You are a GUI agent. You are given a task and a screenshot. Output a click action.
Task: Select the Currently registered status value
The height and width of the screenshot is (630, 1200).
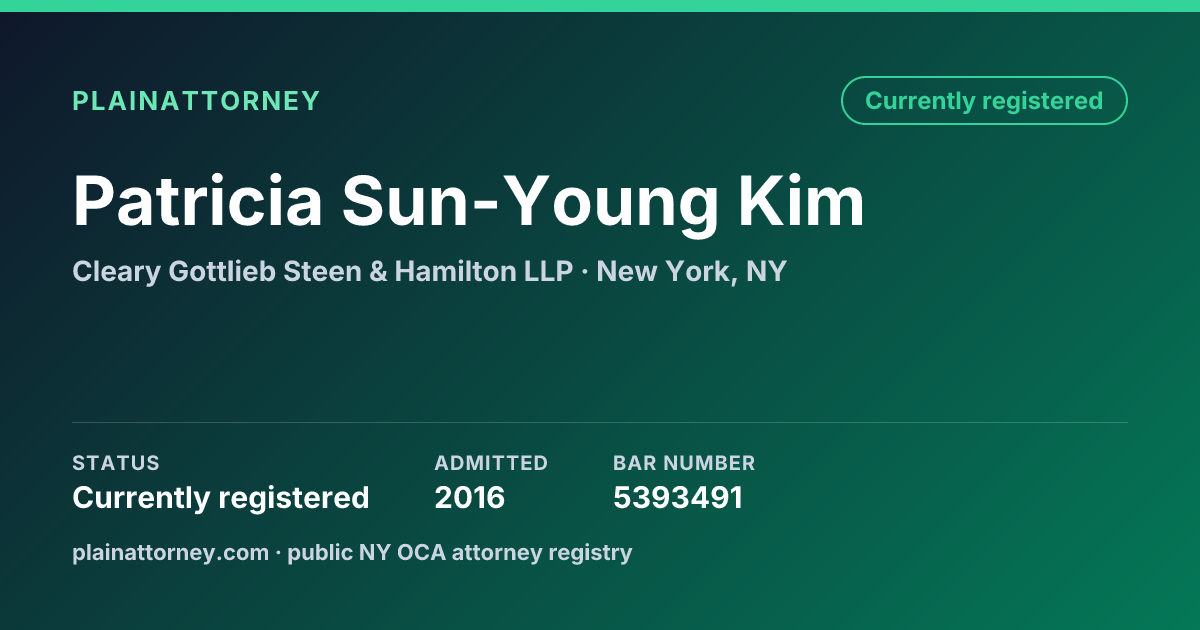click(x=221, y=497)
